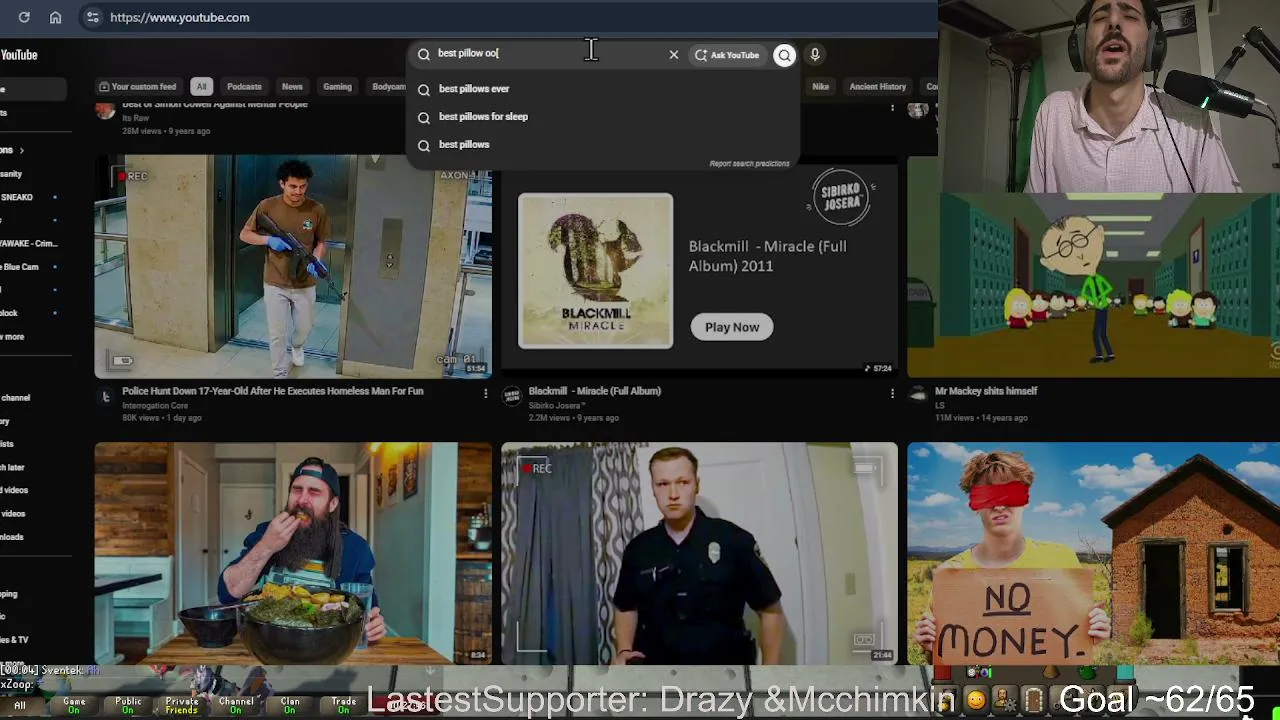Toggle the Public chat filter
Image resolution: width=1280 pixels, height=720 pixels.
point(128,705)
